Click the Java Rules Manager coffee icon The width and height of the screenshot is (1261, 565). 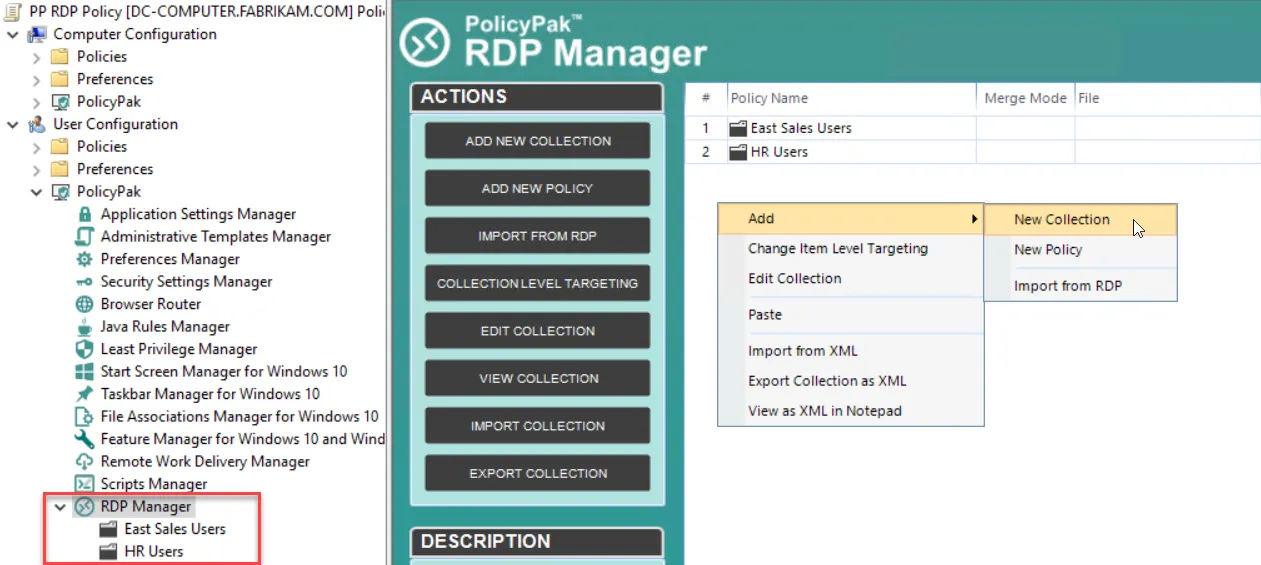tap(85, 327)
